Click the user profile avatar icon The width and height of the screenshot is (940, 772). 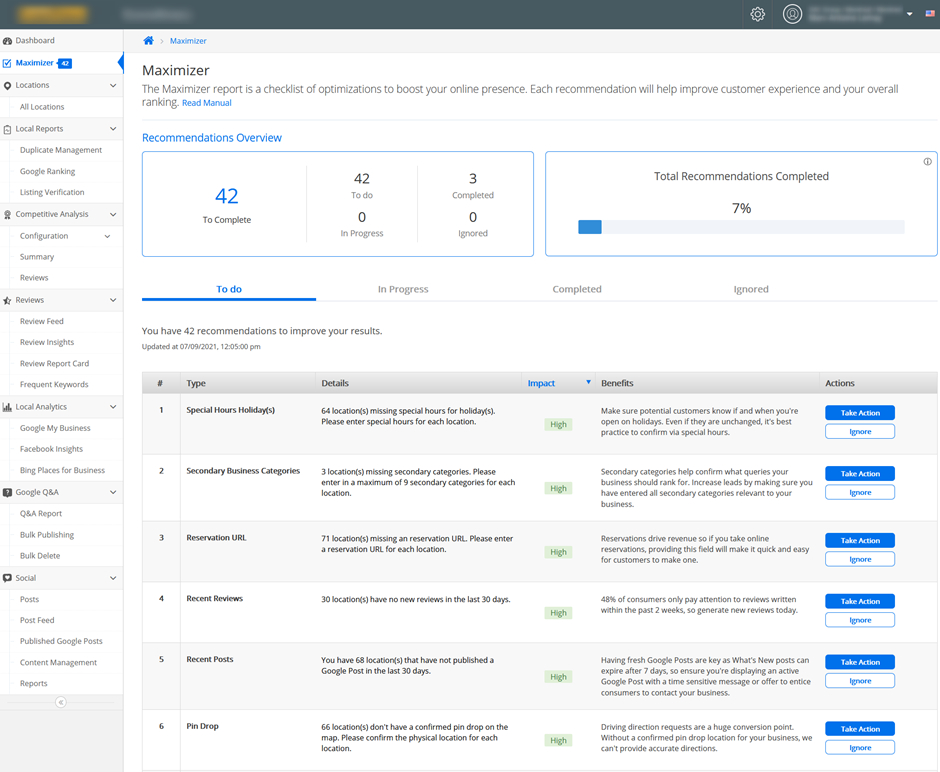(x=792, y=14)
